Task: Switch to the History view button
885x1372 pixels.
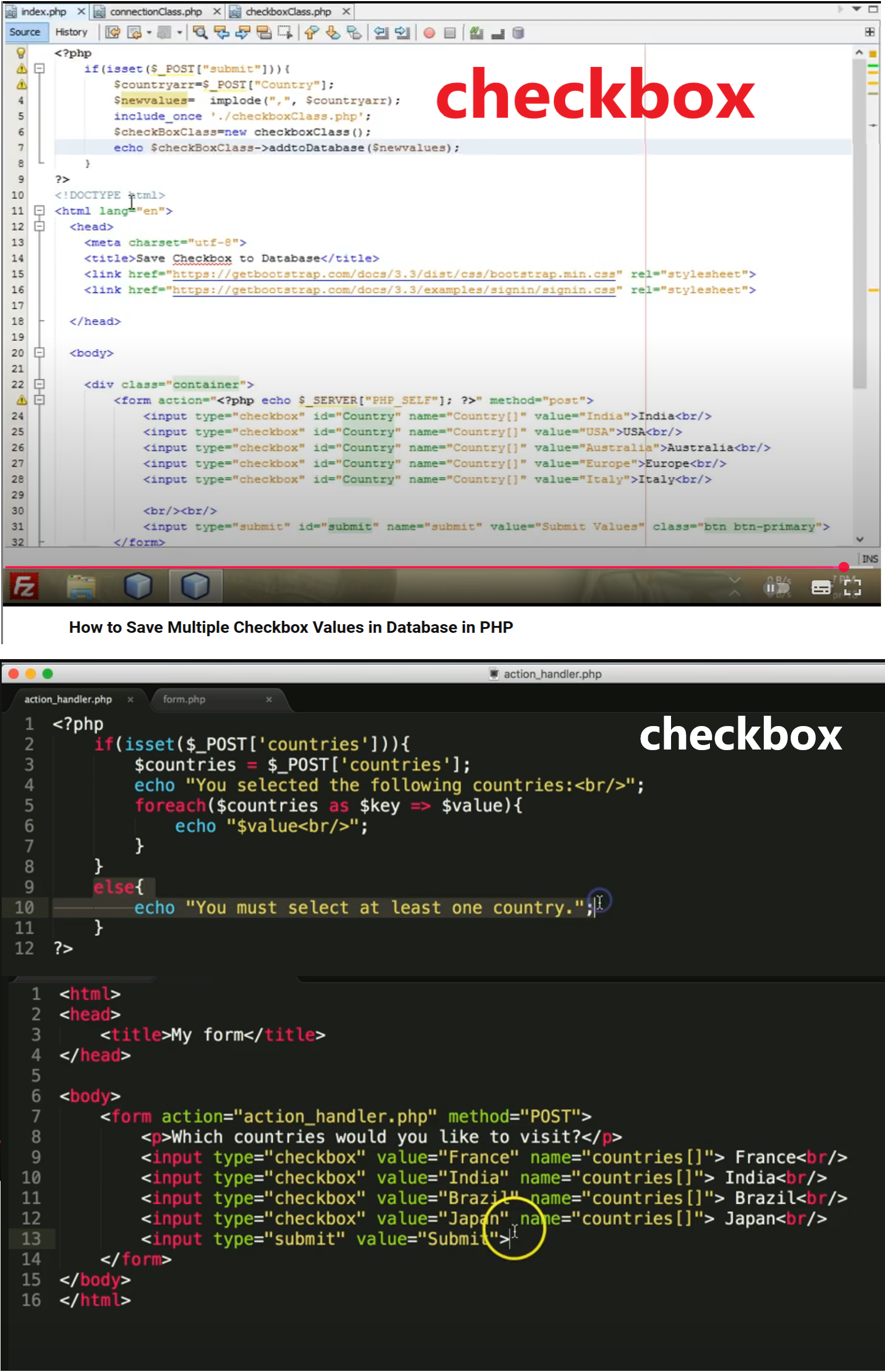Action: coord(72,32)
